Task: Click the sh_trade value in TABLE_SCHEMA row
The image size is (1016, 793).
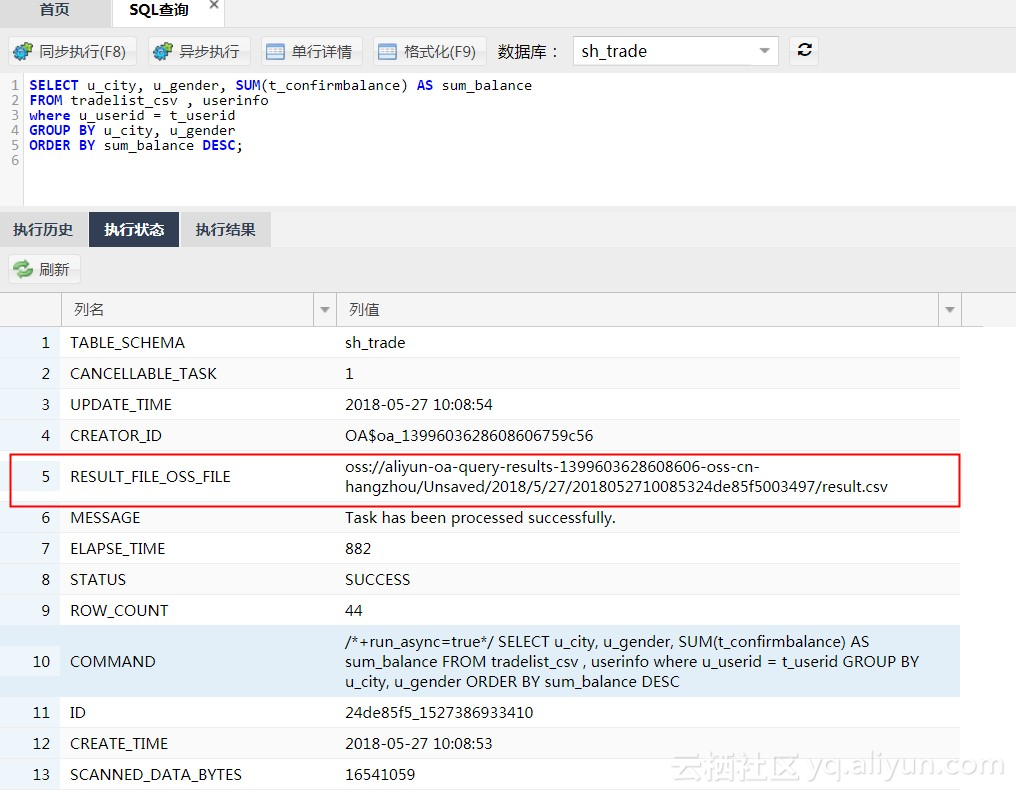Action: [375, 343]
